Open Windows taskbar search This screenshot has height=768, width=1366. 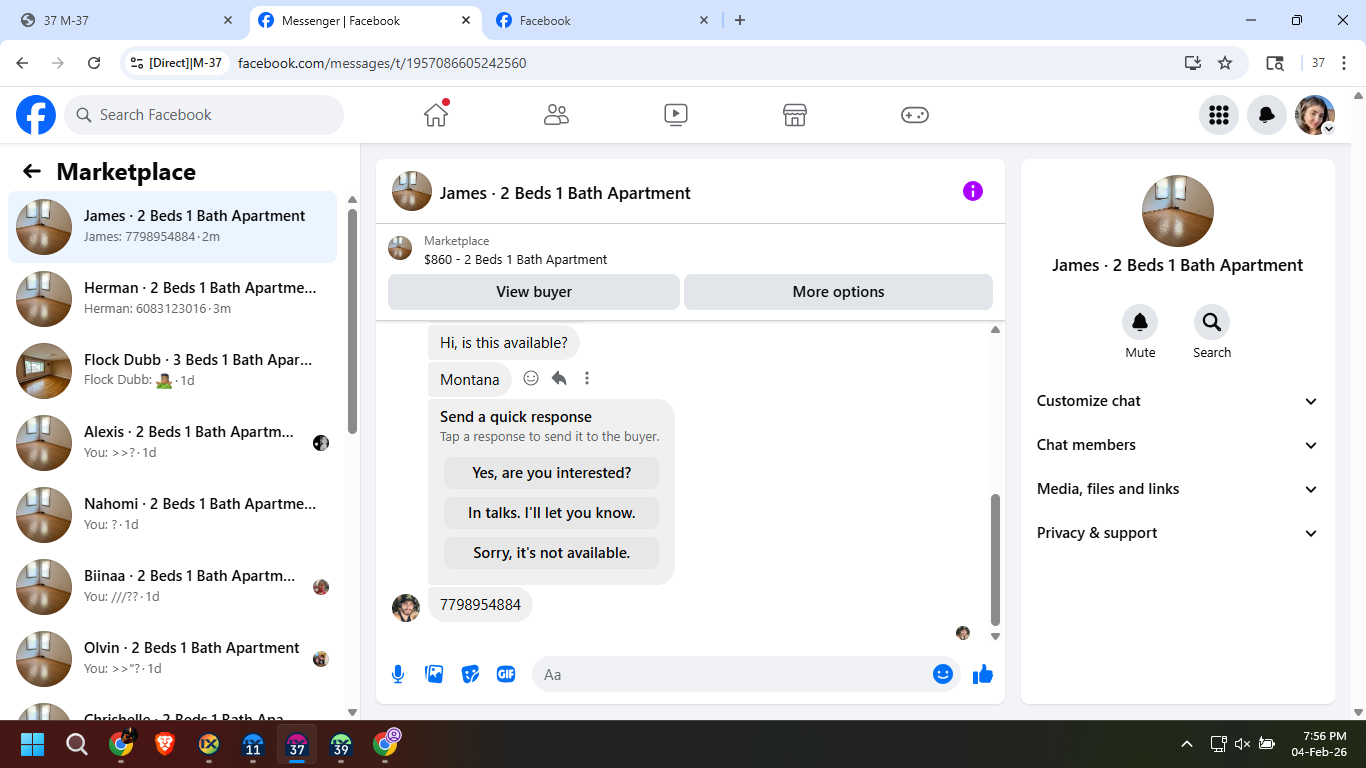click(x=77, y=744)
